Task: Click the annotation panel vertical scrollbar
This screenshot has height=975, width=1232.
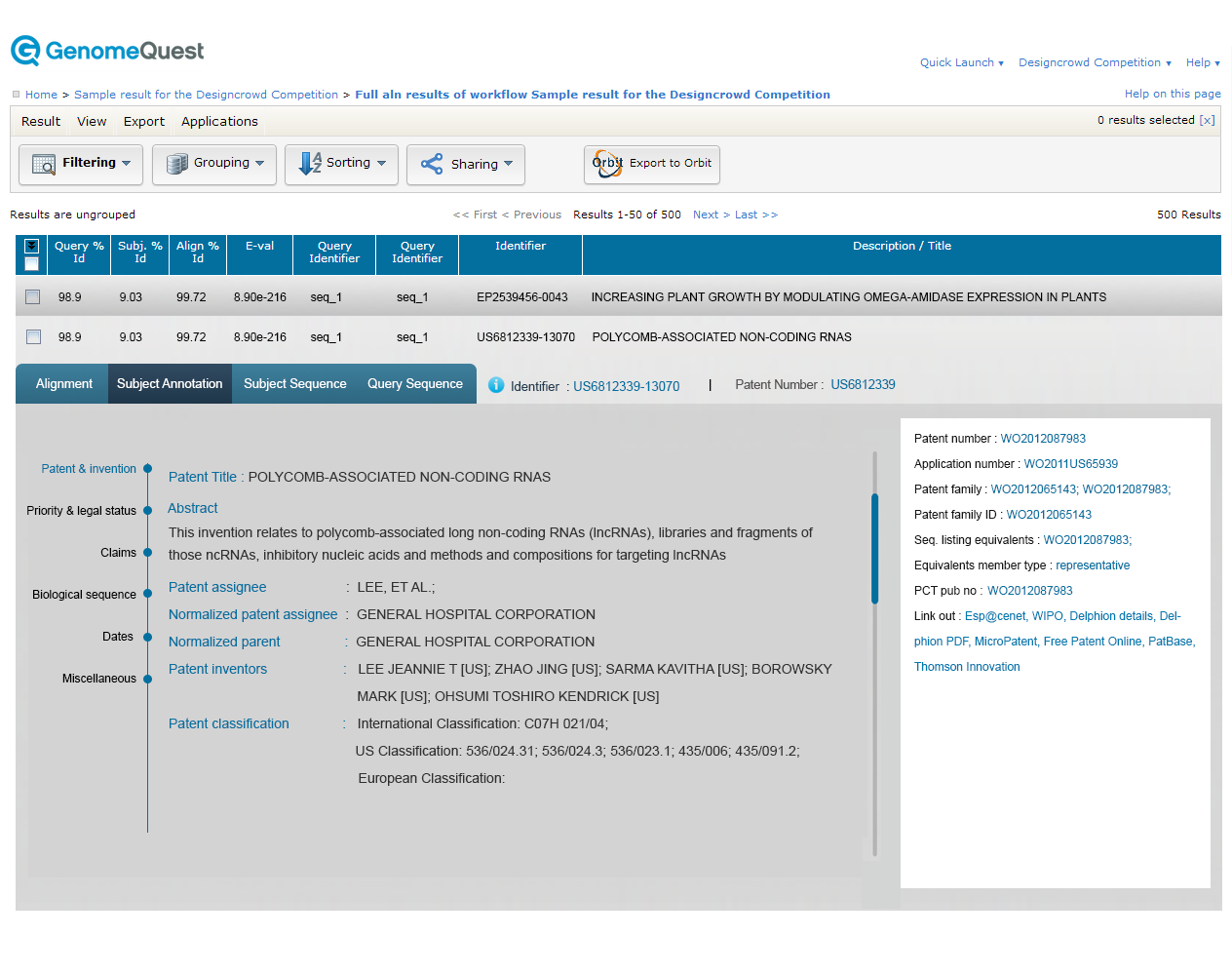Action: 874,549
